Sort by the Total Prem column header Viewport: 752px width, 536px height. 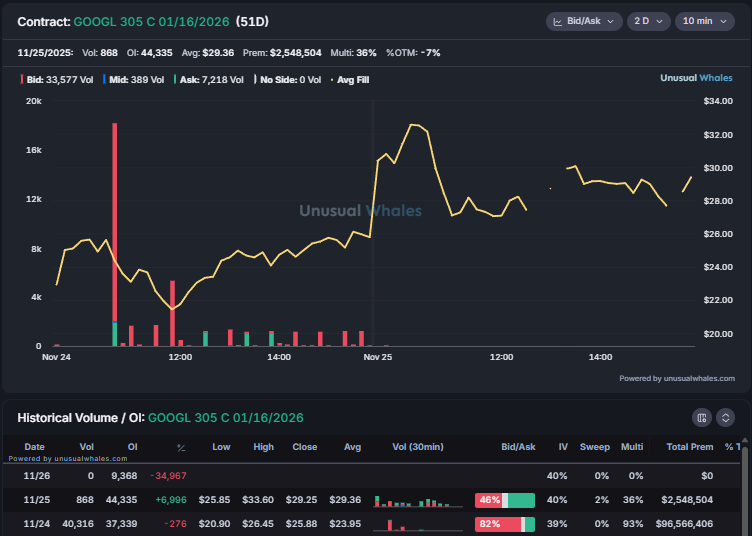point(690,447)
